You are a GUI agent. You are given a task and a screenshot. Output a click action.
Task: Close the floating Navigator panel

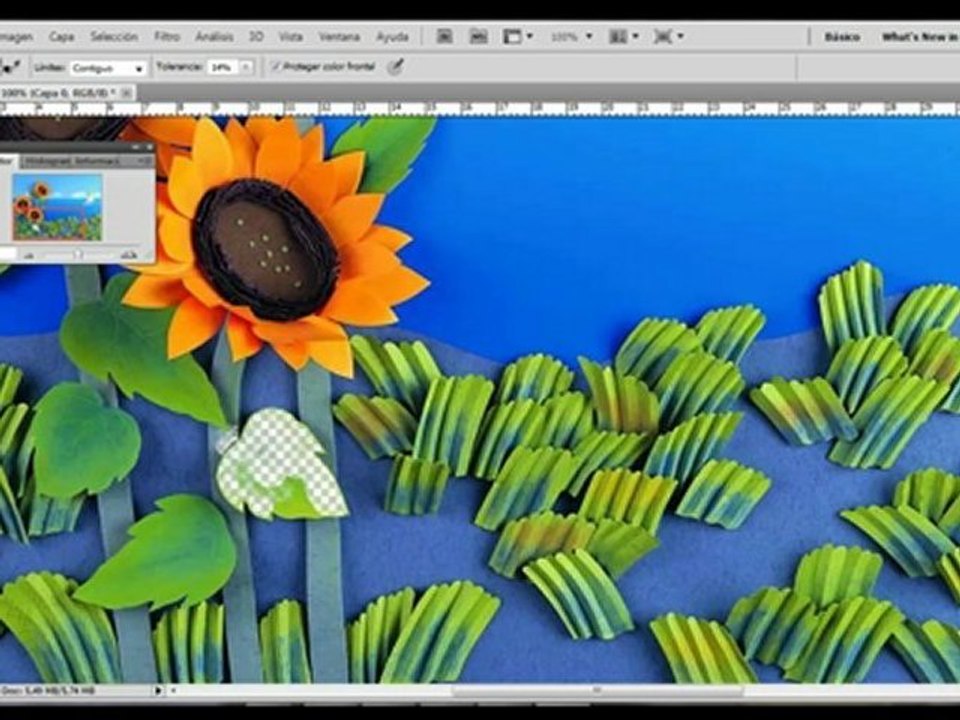click(x=149, y=147)
